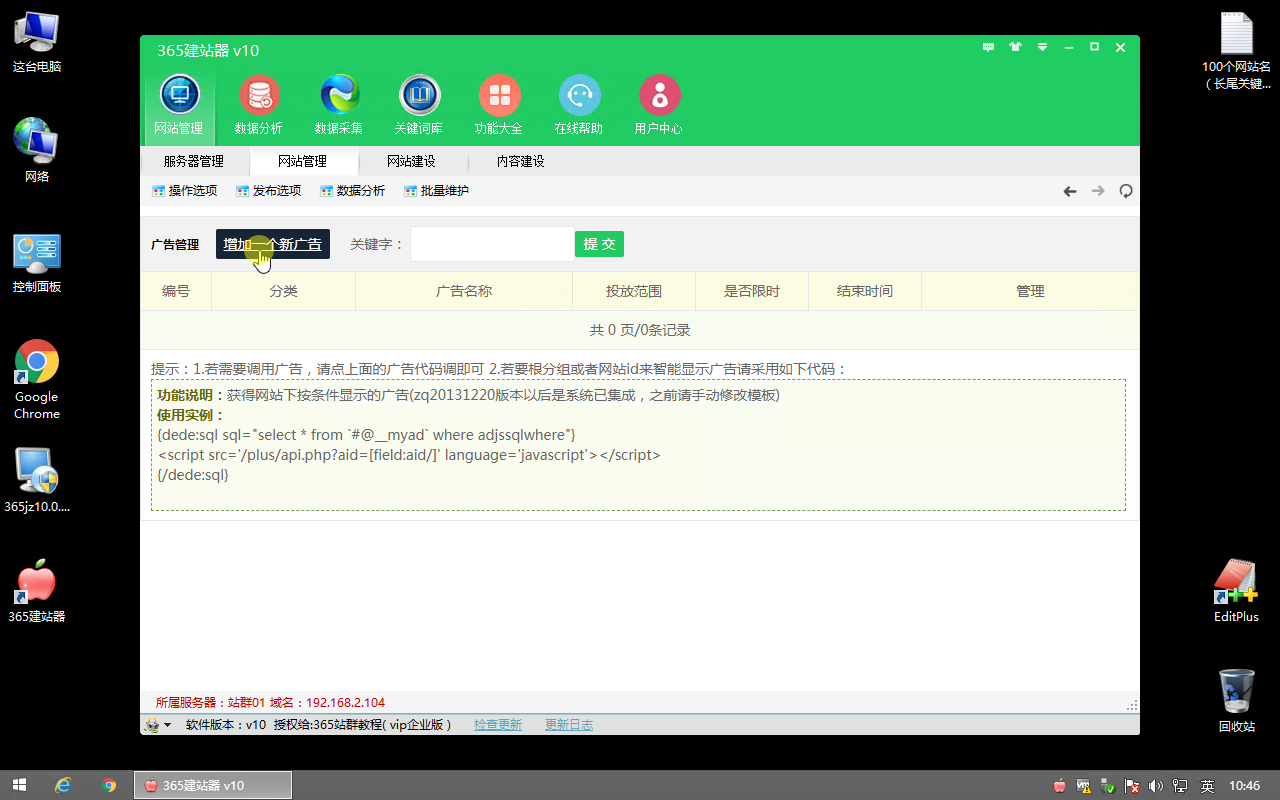The image size is (1280, 800).
Task: Click the volume speaker tray icon
Action: click(x=1156, y=786)
